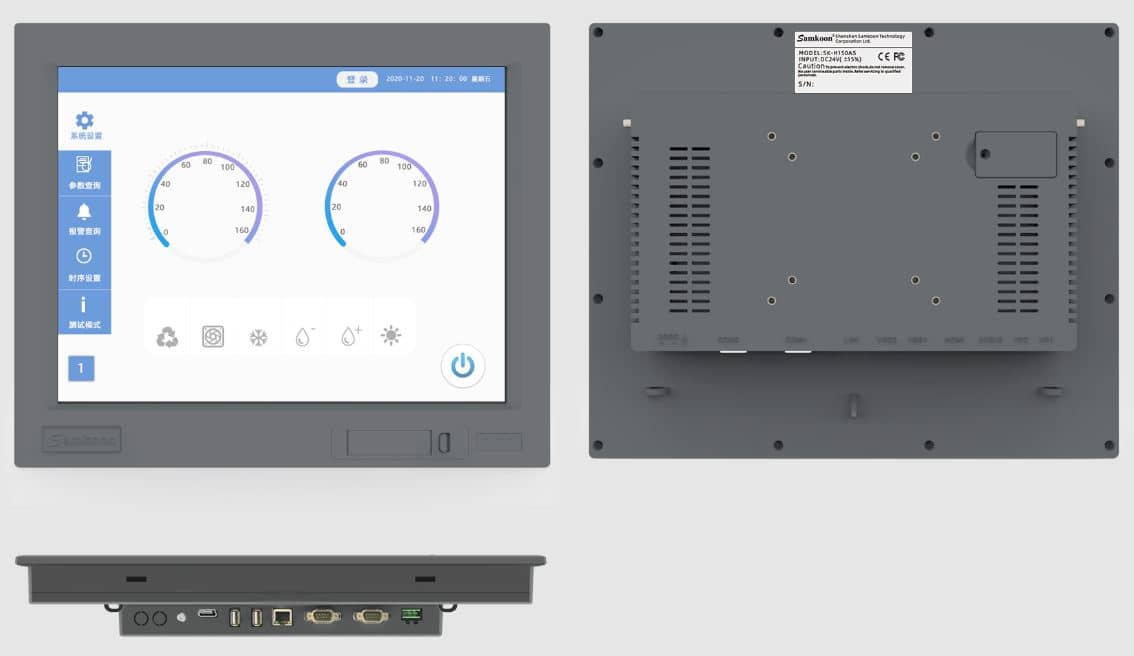Viewport: 1134px width, 656px height.
Task: Switch to the 时序设置 clock page
Action: tap(84, 263)
